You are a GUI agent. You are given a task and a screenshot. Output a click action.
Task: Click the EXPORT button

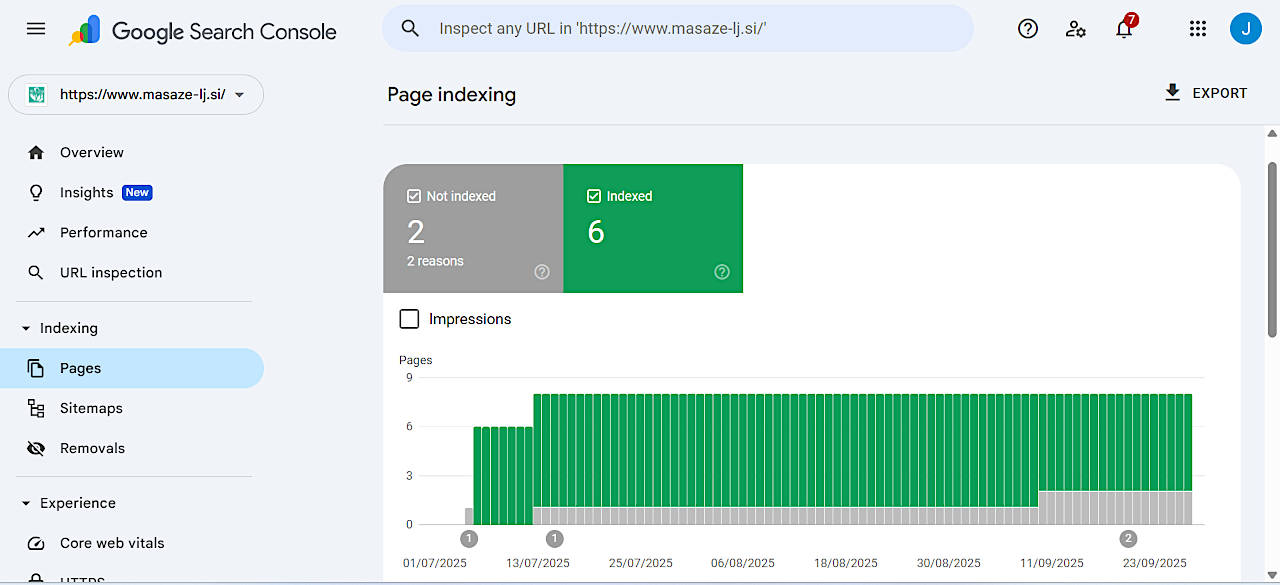tap(1205, 93)
